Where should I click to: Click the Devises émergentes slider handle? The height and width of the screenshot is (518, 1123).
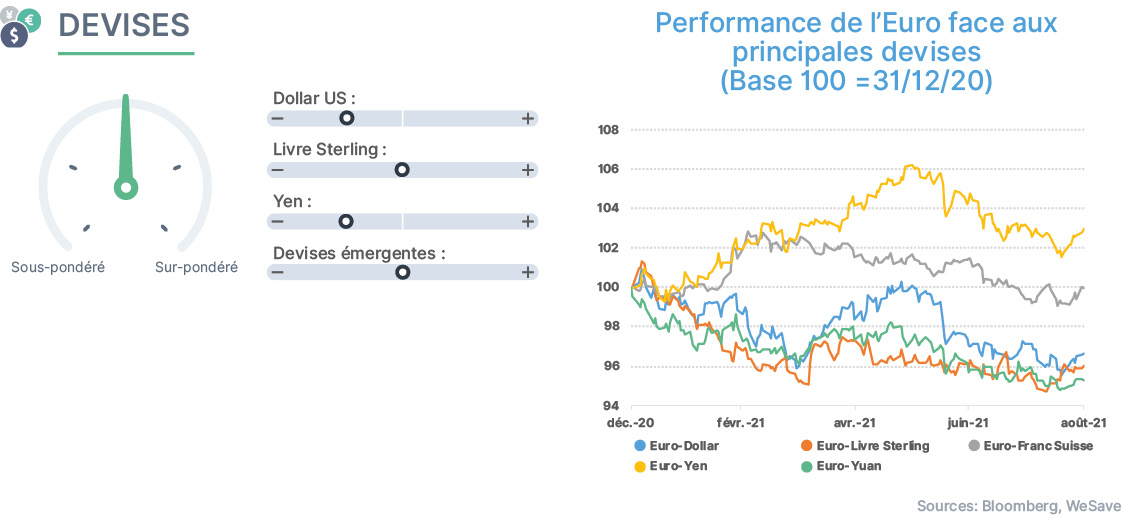tap(403, 272)
